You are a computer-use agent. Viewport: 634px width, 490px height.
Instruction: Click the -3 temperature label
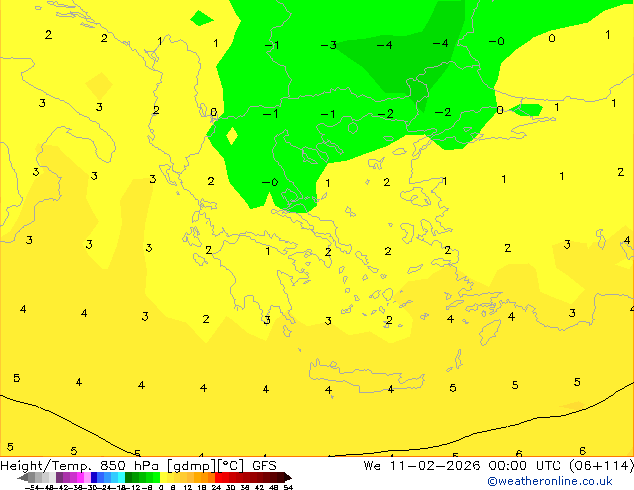pos(329,45)
